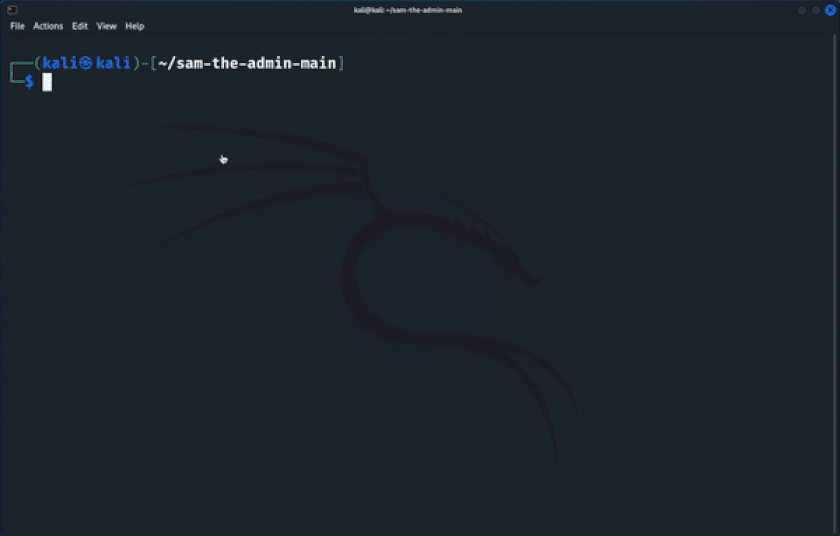Open the File menu
Viewport: 840px width, 536px height.
pyautogui.click(x=17, y=26)
